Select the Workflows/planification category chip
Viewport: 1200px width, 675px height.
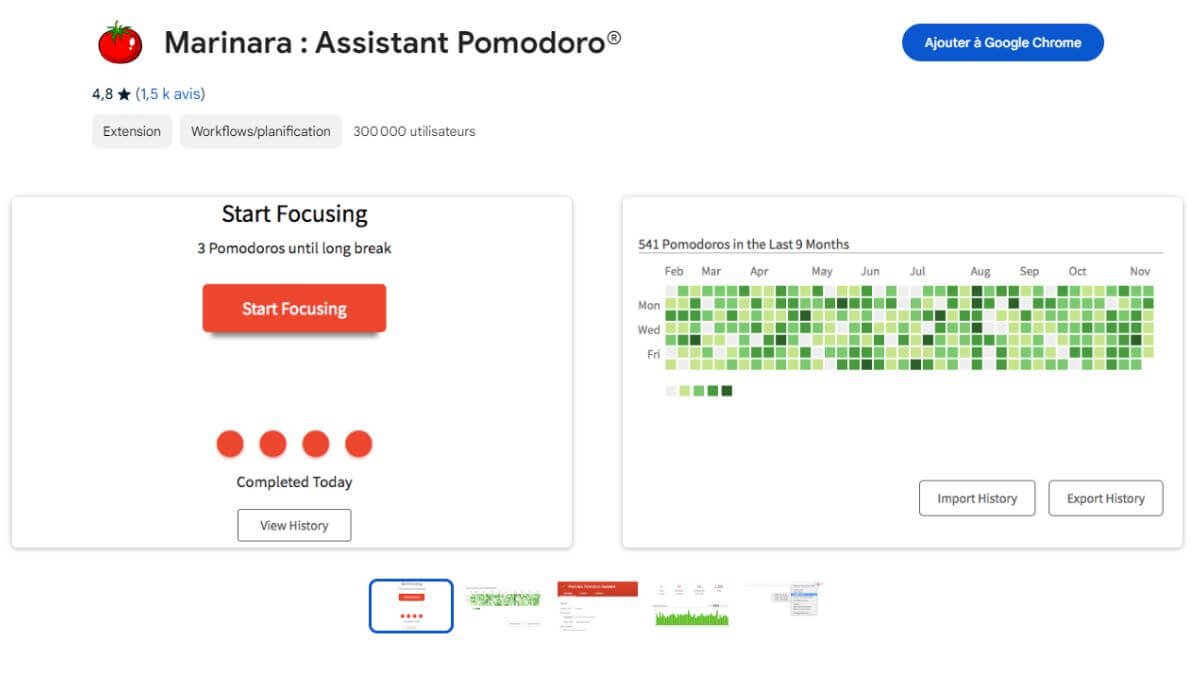tap(261, 131)
